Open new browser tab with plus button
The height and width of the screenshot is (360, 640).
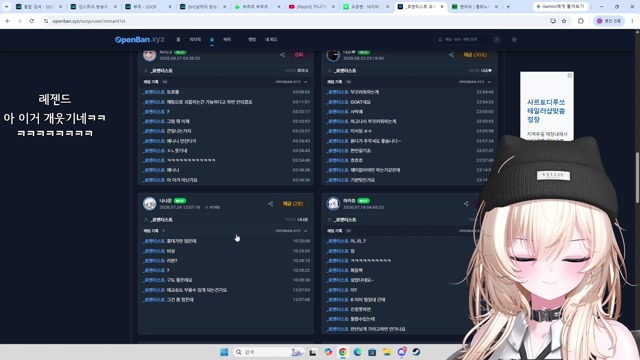coord(508,7)
